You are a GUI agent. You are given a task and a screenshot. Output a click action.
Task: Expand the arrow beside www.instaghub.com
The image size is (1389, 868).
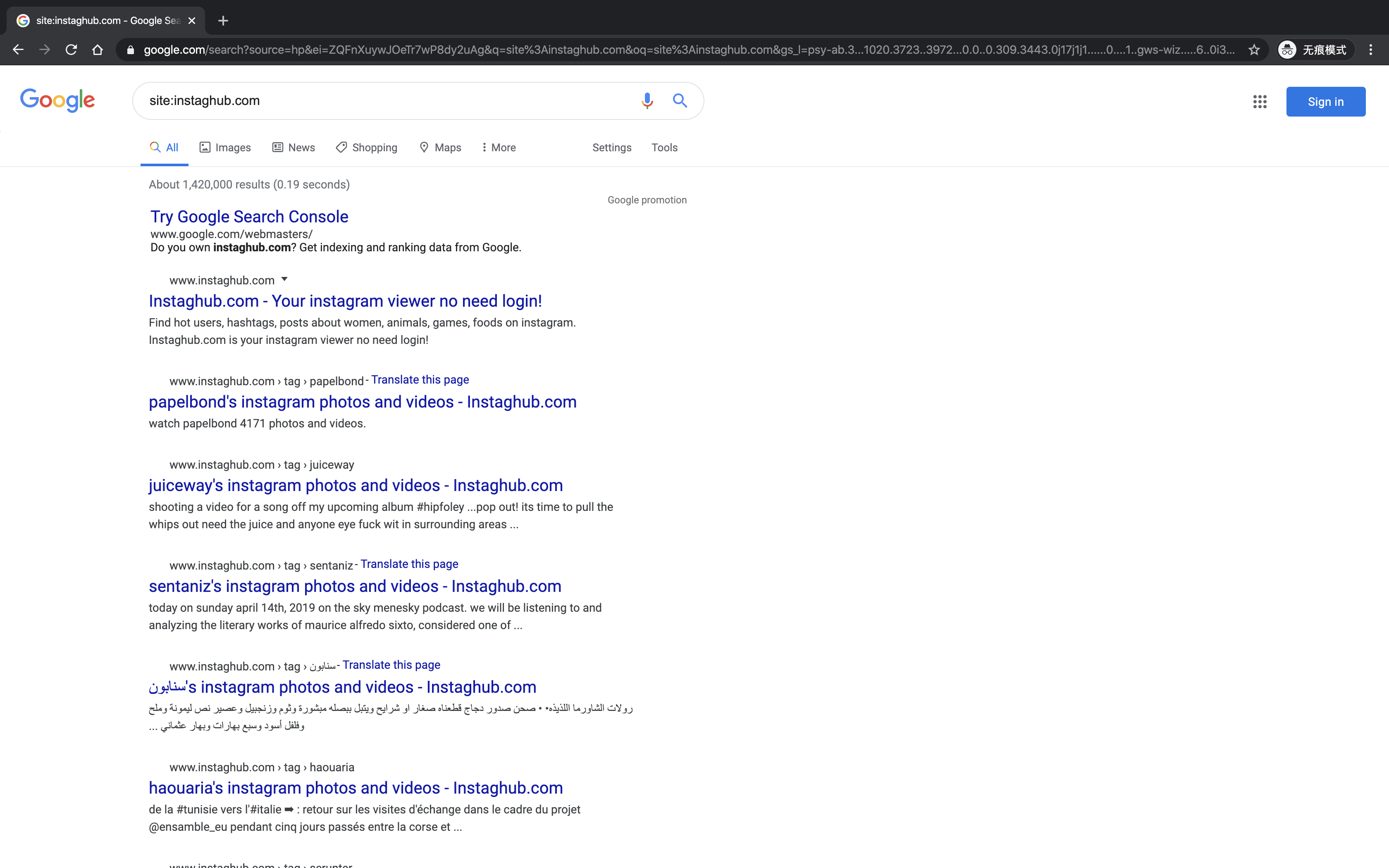click(284, 279)
